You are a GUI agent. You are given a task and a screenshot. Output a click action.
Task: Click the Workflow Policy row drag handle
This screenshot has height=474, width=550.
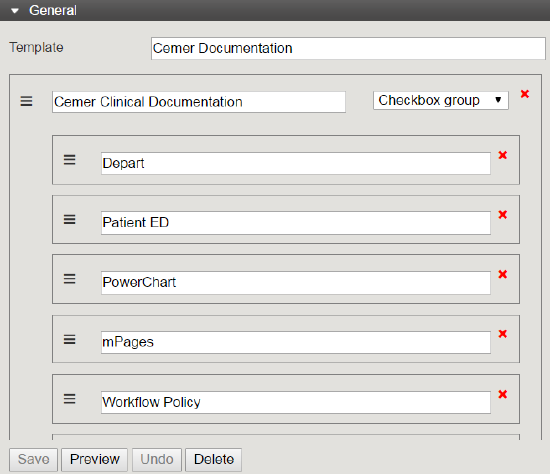(69, 399)
